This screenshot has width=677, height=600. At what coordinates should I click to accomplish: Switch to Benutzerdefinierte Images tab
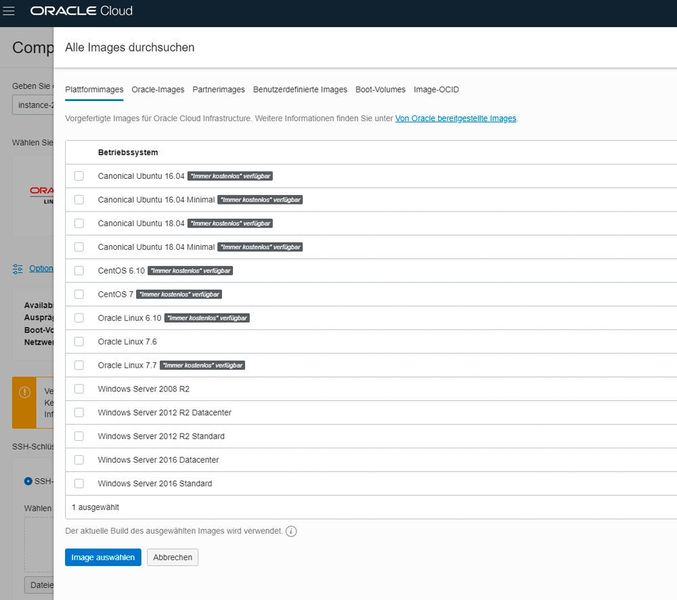tap(300, 90)
